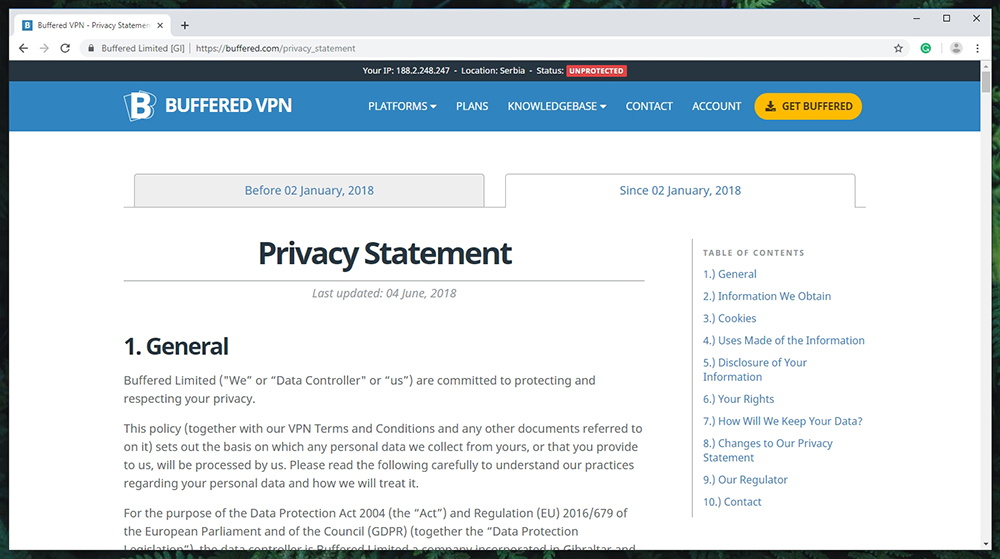Click the page's vertical scrollbar thumb
The image size is (1000, 559).
click(x=986, y=82)
